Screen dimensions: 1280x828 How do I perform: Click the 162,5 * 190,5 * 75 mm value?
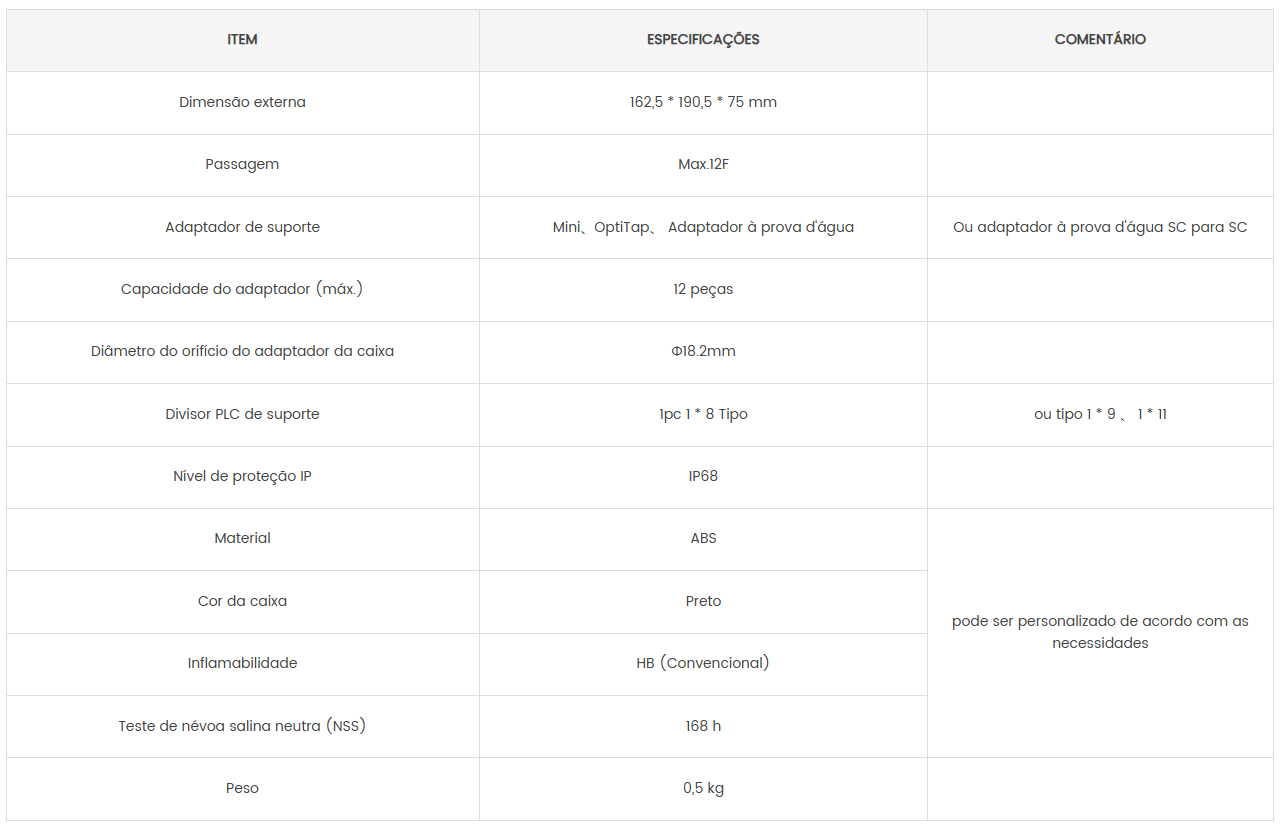coord(703,102)
